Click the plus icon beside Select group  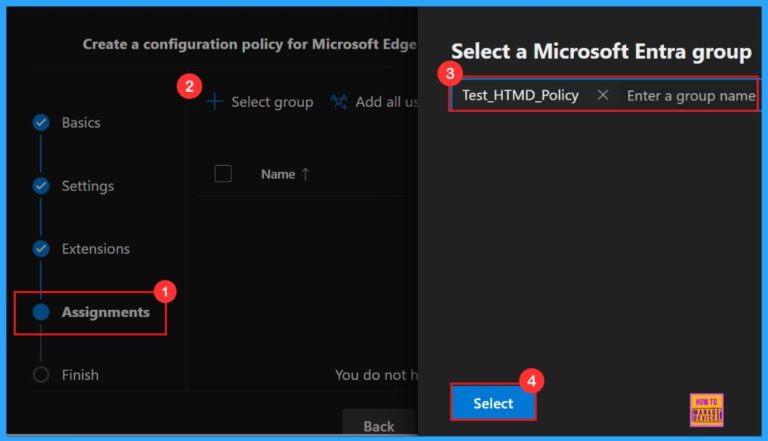[x=215, y=102]
